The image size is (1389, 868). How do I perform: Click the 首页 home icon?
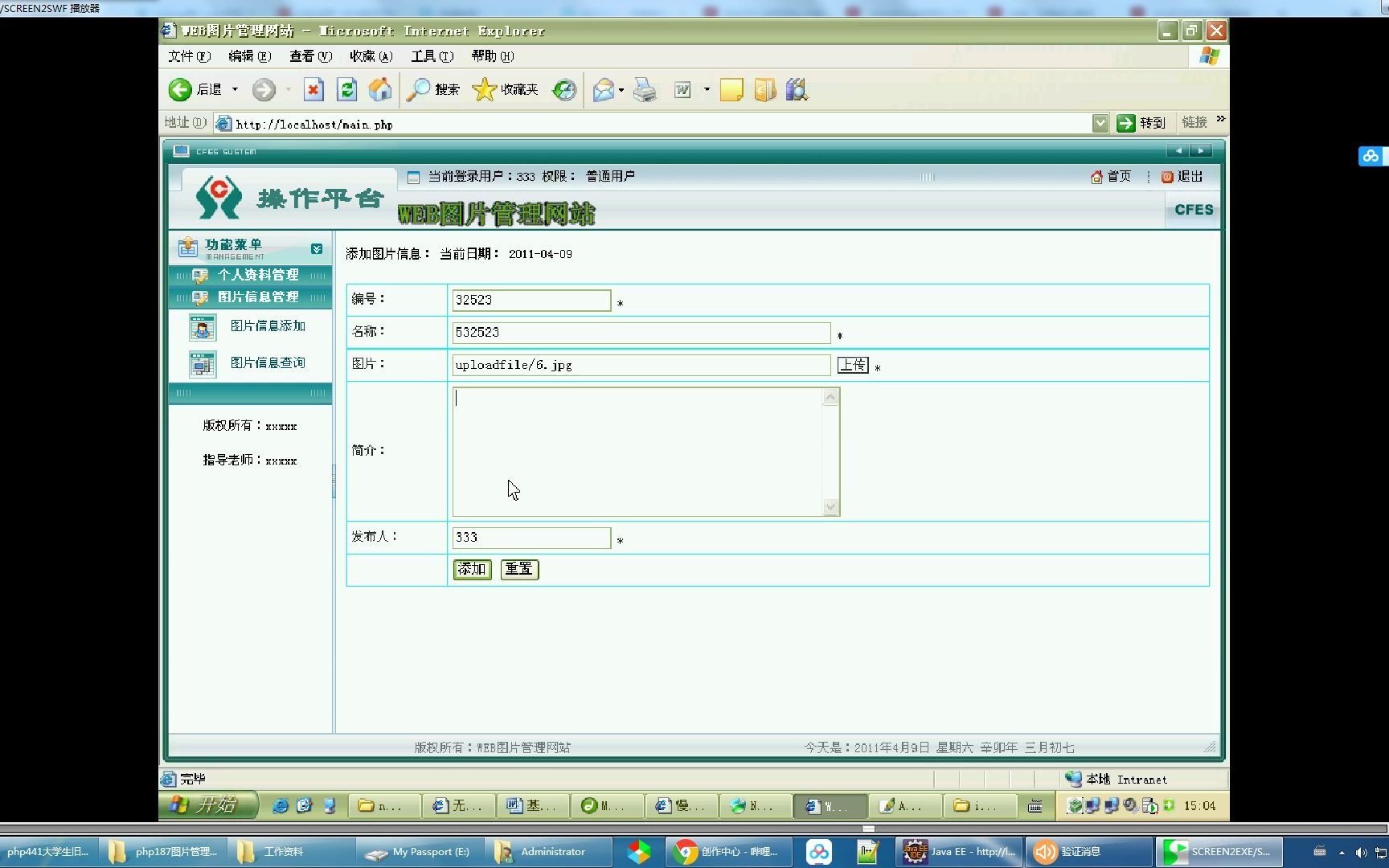click(1096, 177)
